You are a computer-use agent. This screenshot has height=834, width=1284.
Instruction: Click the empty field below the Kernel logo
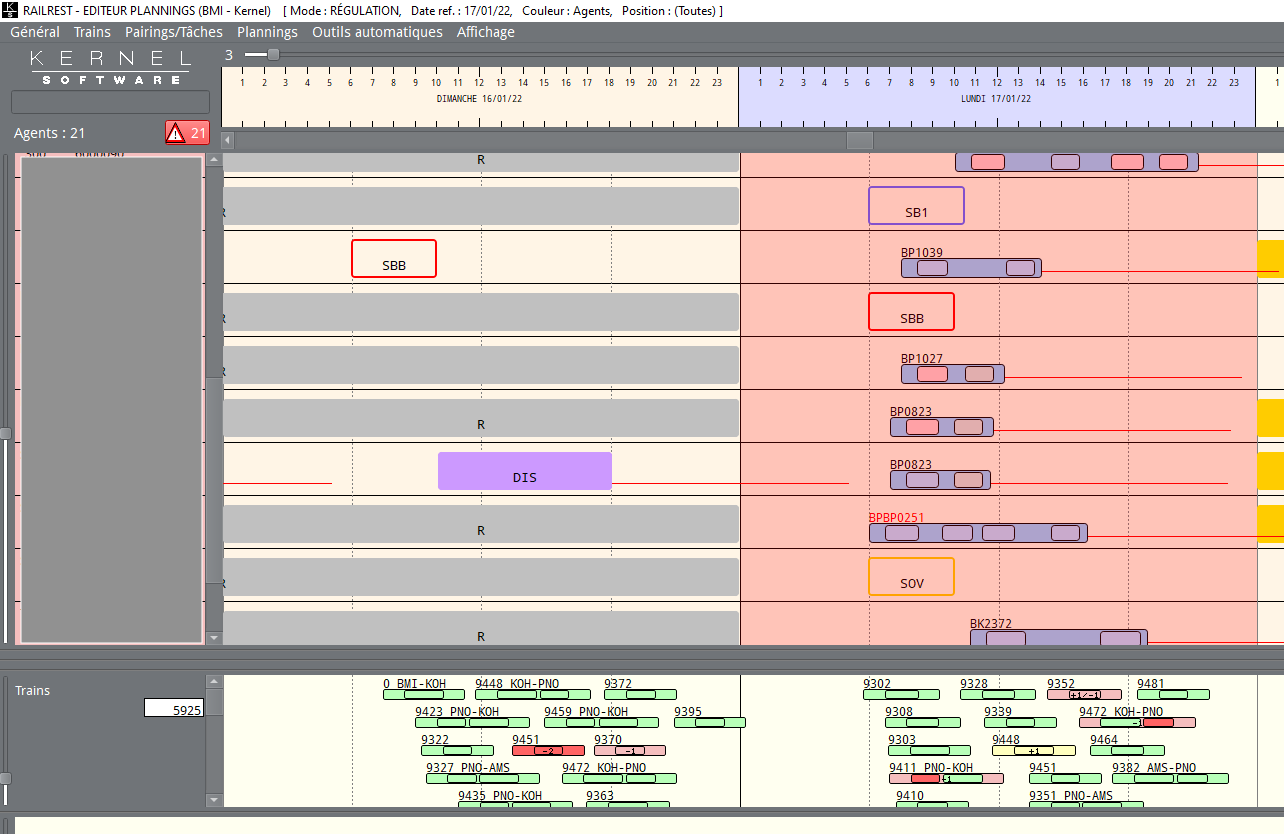[110, 102]
